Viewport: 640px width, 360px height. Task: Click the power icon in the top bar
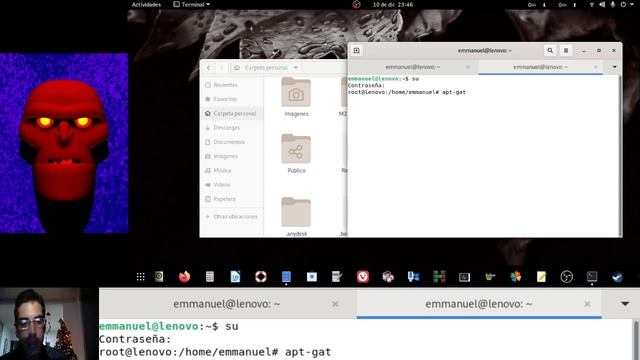coord(623,4)
